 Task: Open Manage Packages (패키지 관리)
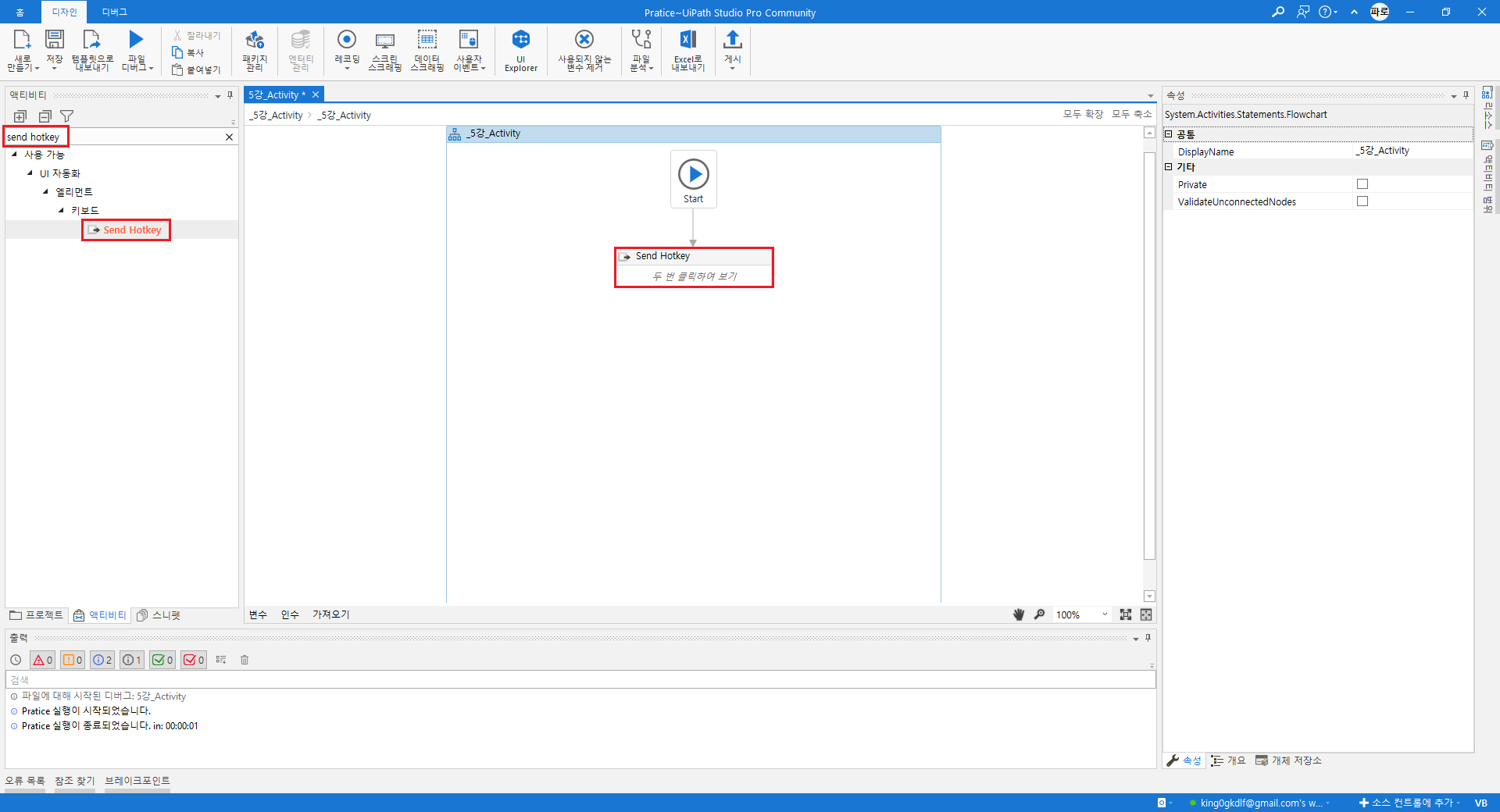click(x=255, y=50)
